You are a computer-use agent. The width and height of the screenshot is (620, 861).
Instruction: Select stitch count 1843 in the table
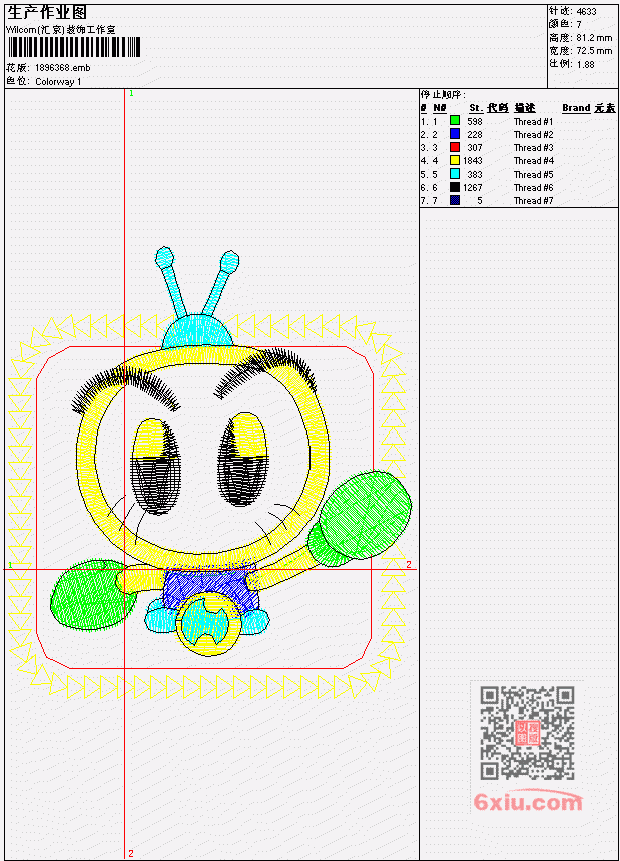[x=473, y=161]
